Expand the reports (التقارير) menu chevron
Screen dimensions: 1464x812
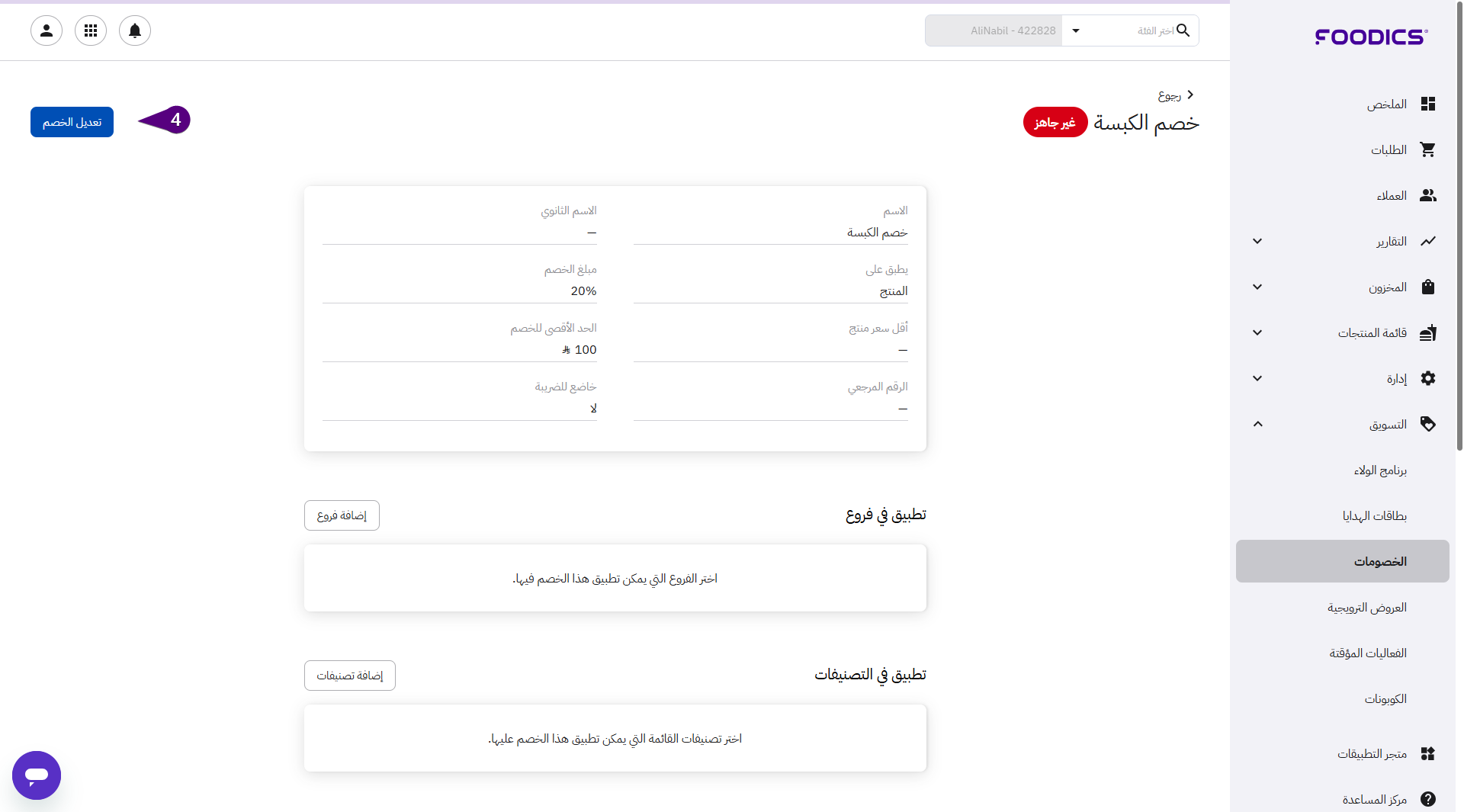point(1257,242)
